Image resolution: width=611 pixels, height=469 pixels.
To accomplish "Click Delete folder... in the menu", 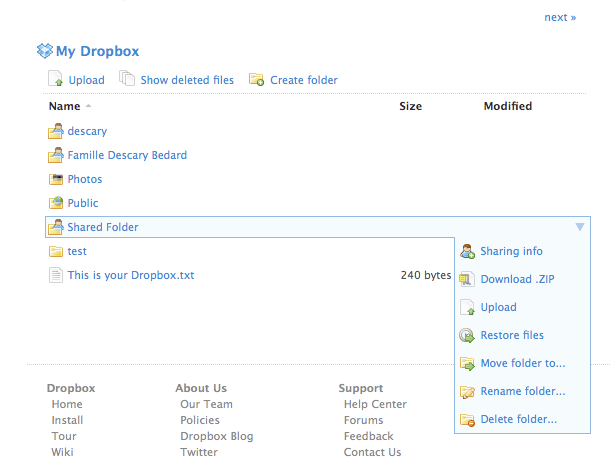I will 518,419.
